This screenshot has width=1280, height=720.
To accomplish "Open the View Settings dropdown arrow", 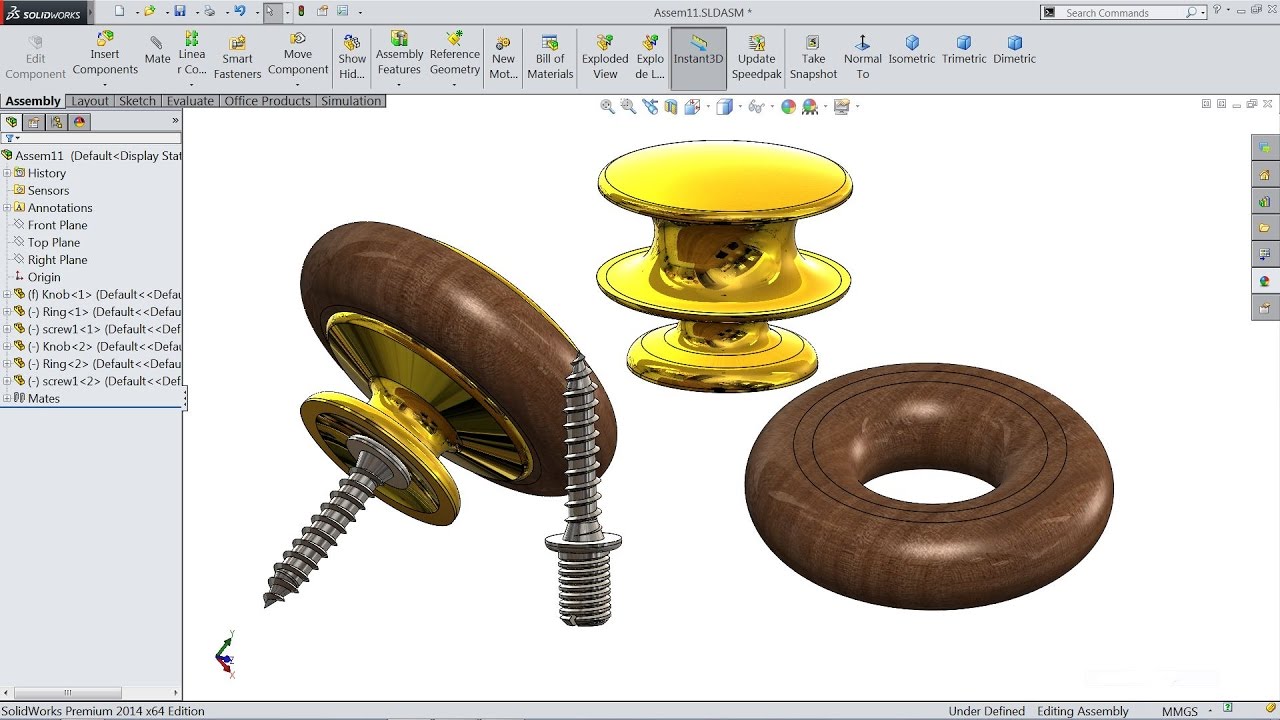I will pos(857,106).
